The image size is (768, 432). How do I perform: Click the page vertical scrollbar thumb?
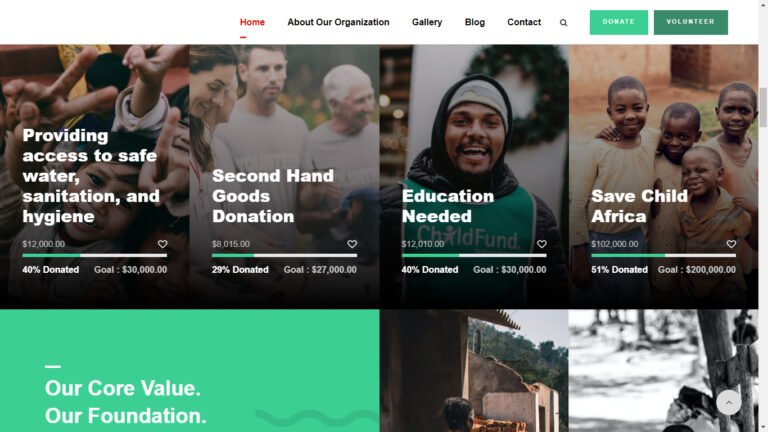(763, 108)
